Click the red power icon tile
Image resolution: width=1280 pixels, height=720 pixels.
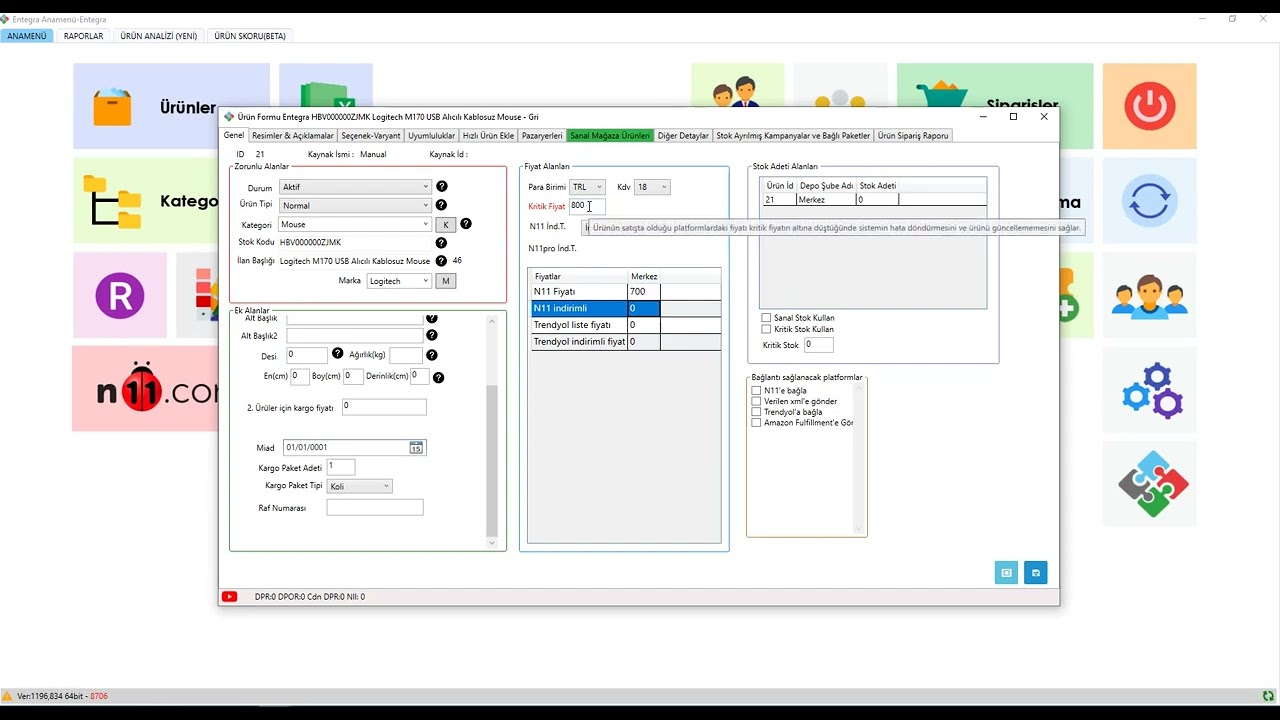(1150, 106)
